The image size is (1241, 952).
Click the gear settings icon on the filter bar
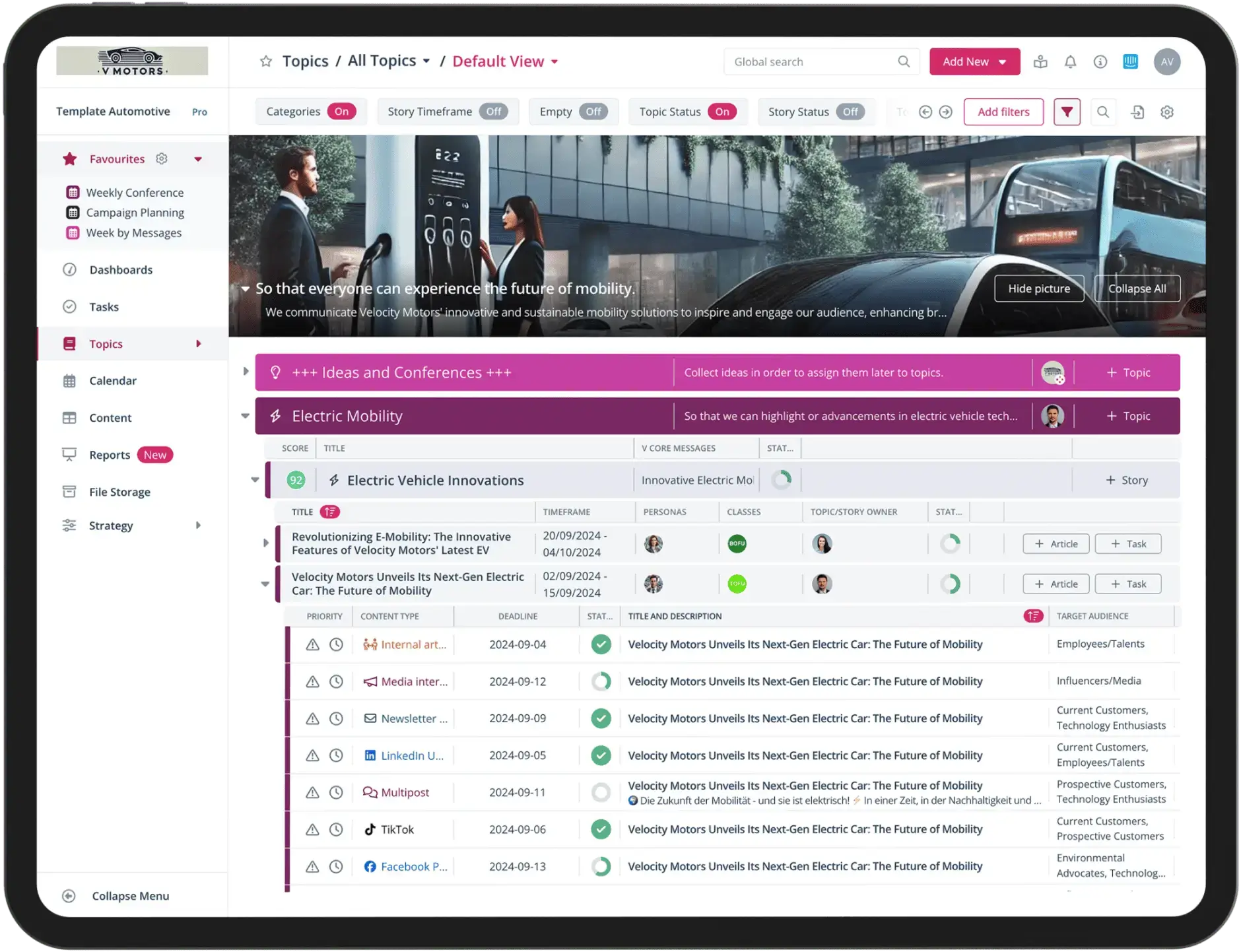point(1168,112)
